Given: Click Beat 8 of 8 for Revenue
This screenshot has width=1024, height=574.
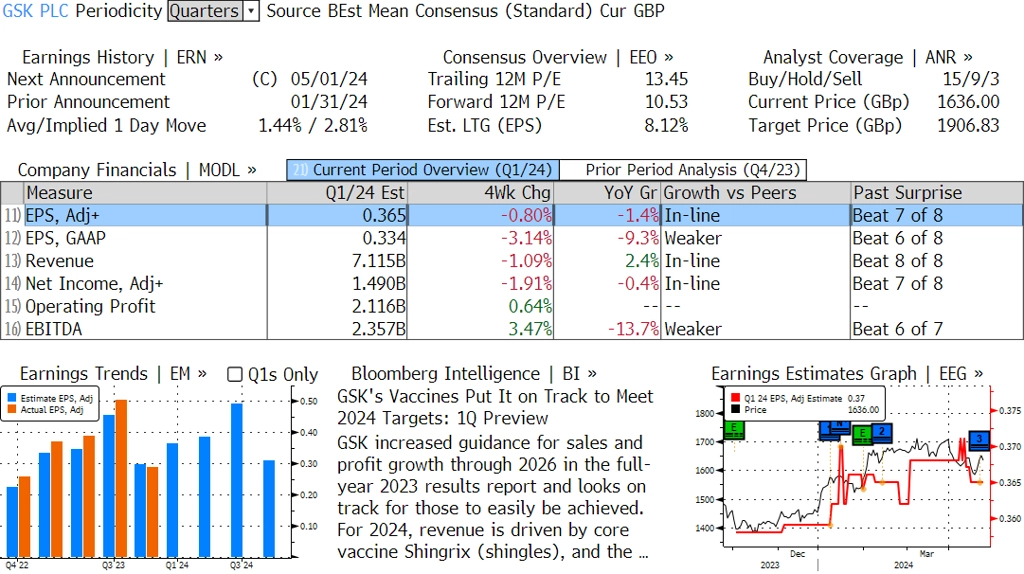Looking at the screenshot, I should tap(898, 261).
